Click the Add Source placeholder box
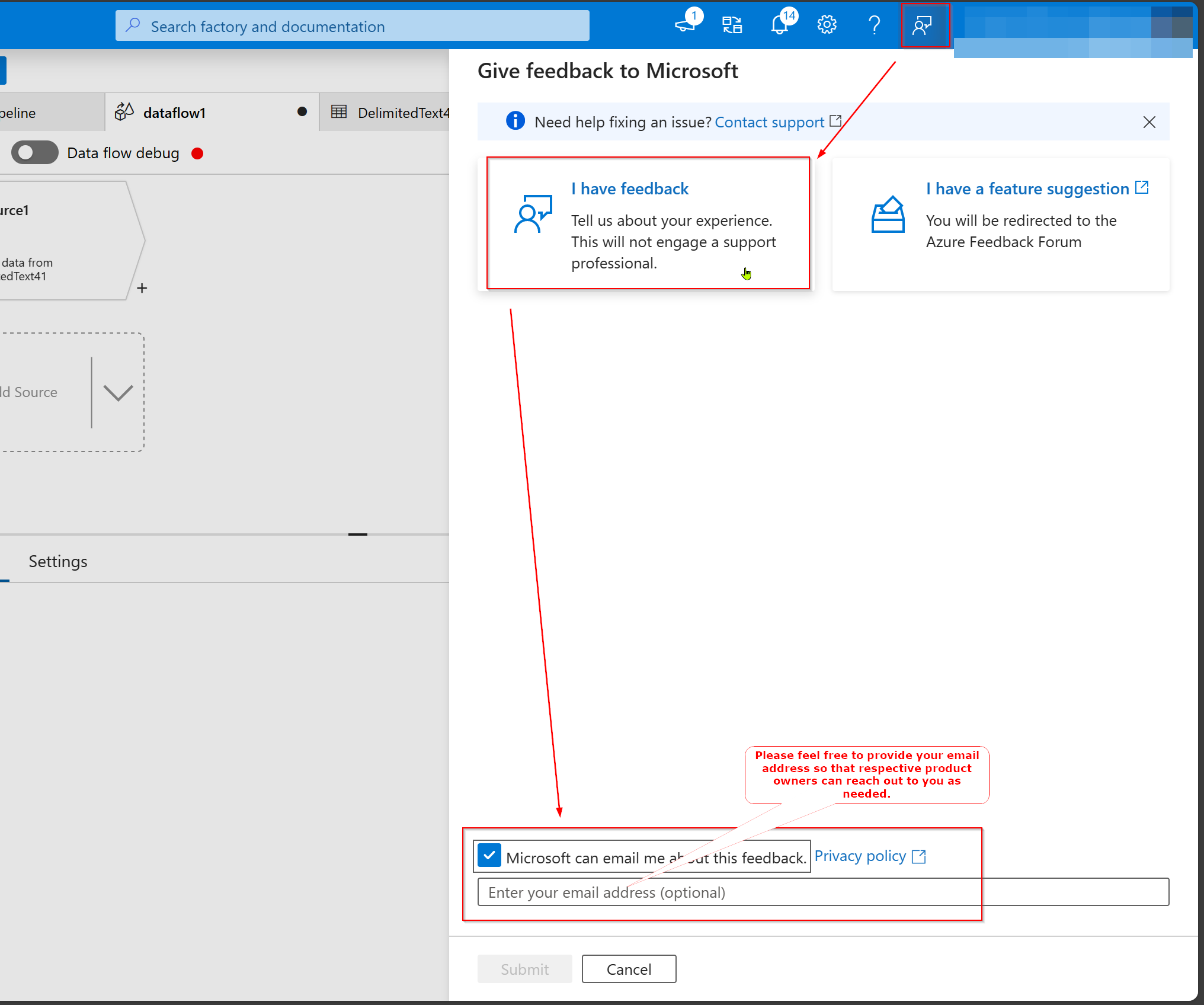Screen dimensions: 1204x1005 click(x=71, y=392)
